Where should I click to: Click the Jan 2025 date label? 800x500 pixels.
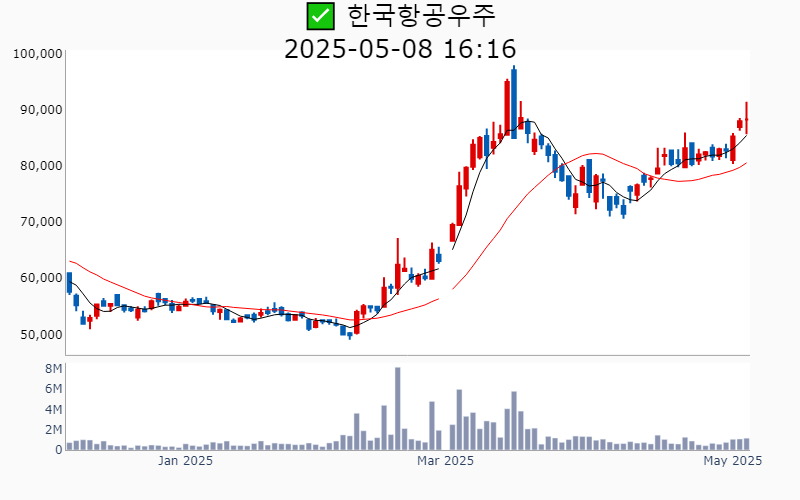click(185, 461)
